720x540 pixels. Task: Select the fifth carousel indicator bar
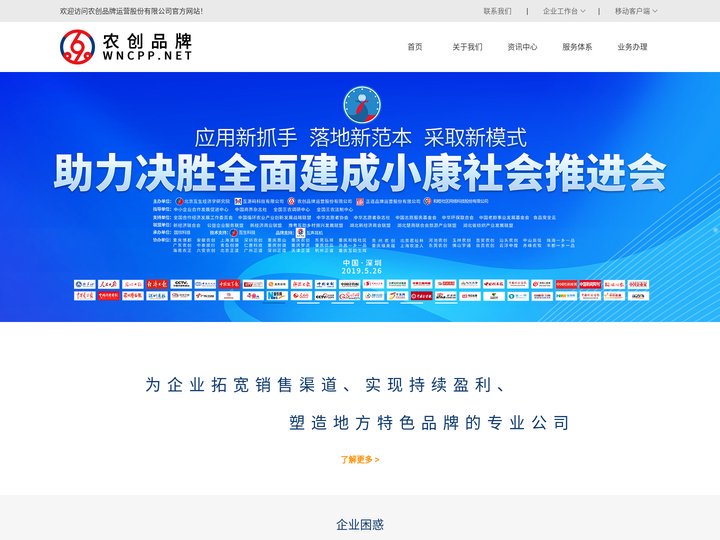tap(411, 303)
